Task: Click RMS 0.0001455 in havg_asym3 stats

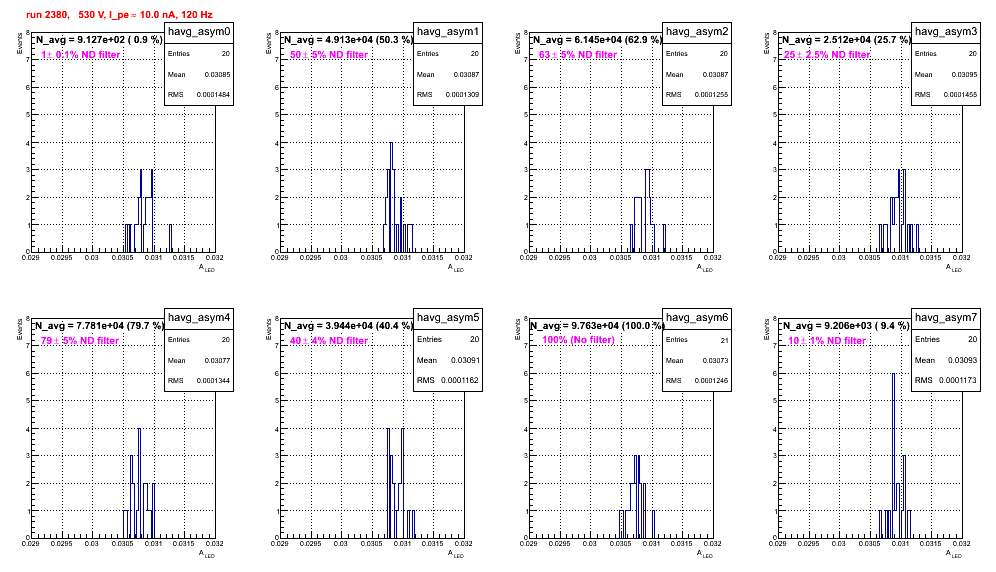Action: (946, 95)
